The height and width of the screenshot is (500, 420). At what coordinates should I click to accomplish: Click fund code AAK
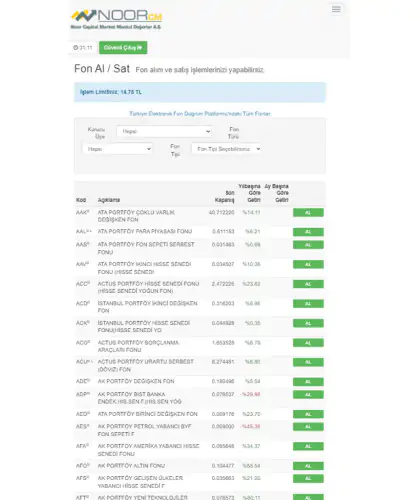tap(82, 212)
